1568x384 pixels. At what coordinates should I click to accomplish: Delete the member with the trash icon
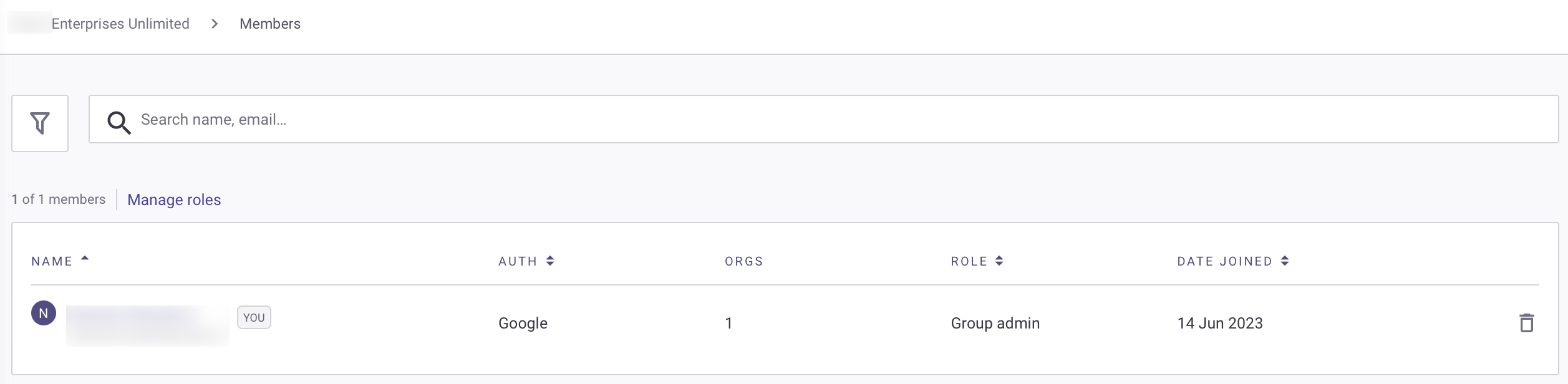[x=1526, y=323]
